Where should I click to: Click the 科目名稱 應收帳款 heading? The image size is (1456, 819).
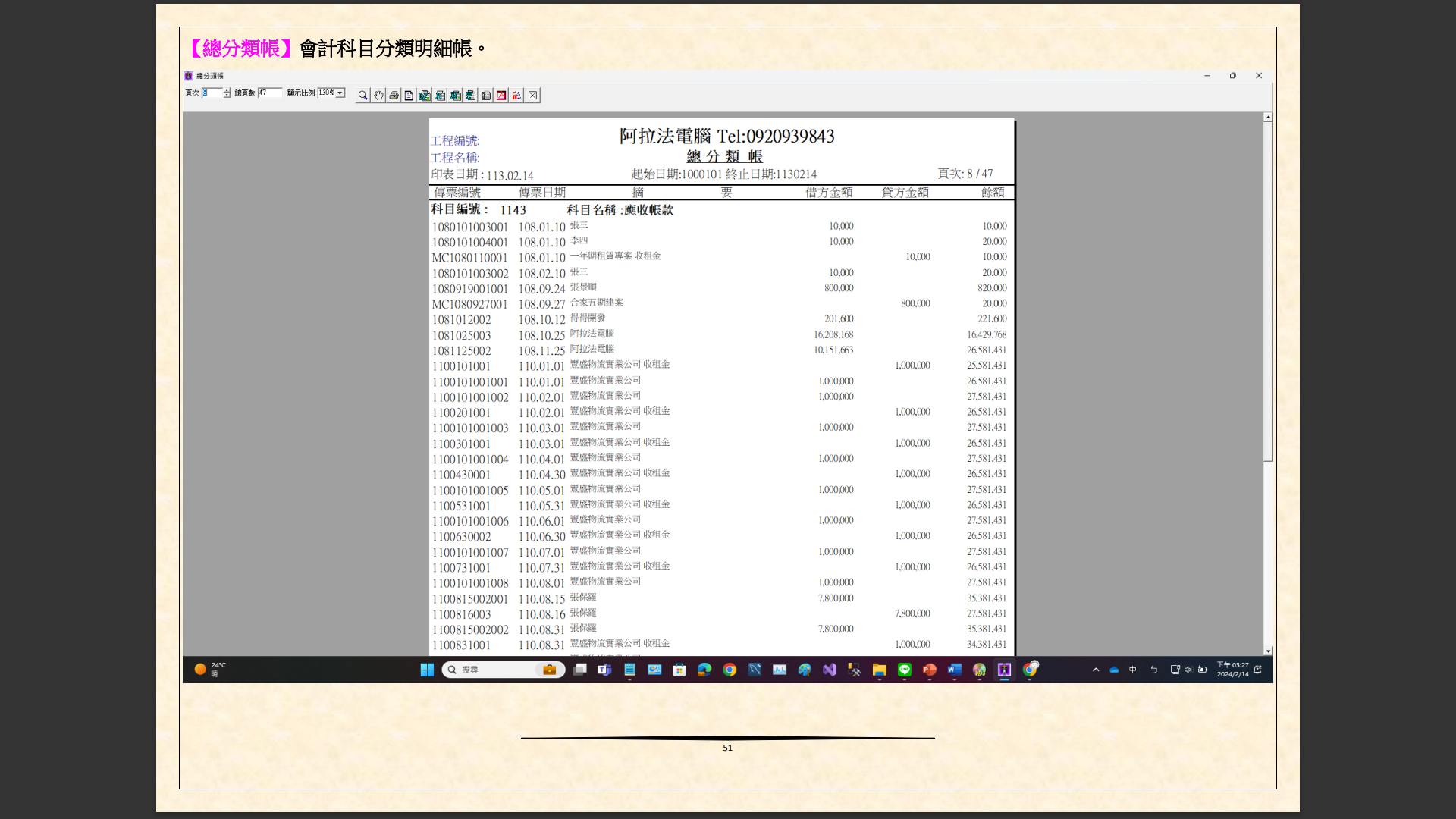coord(620,210)
